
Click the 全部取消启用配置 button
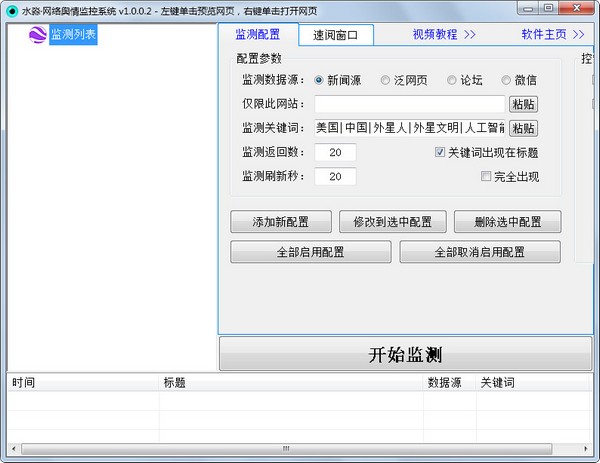[479, 252]
